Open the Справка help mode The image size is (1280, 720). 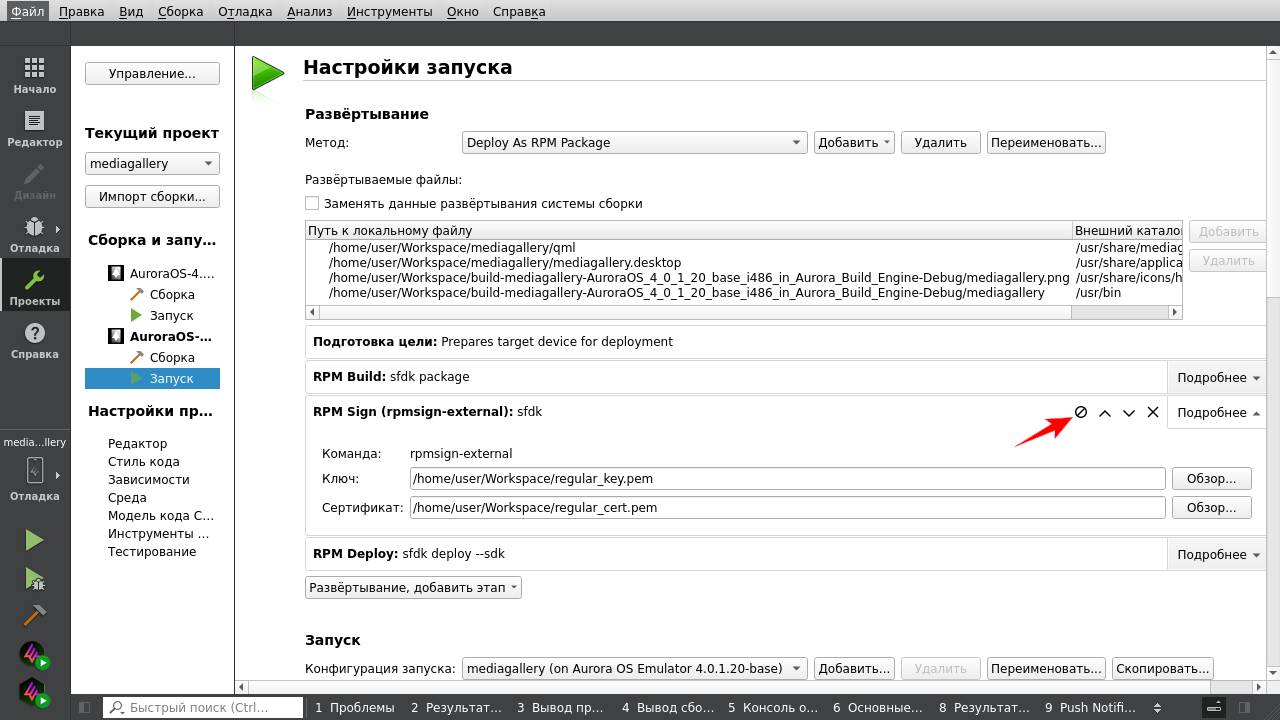[x=34, y=341]
